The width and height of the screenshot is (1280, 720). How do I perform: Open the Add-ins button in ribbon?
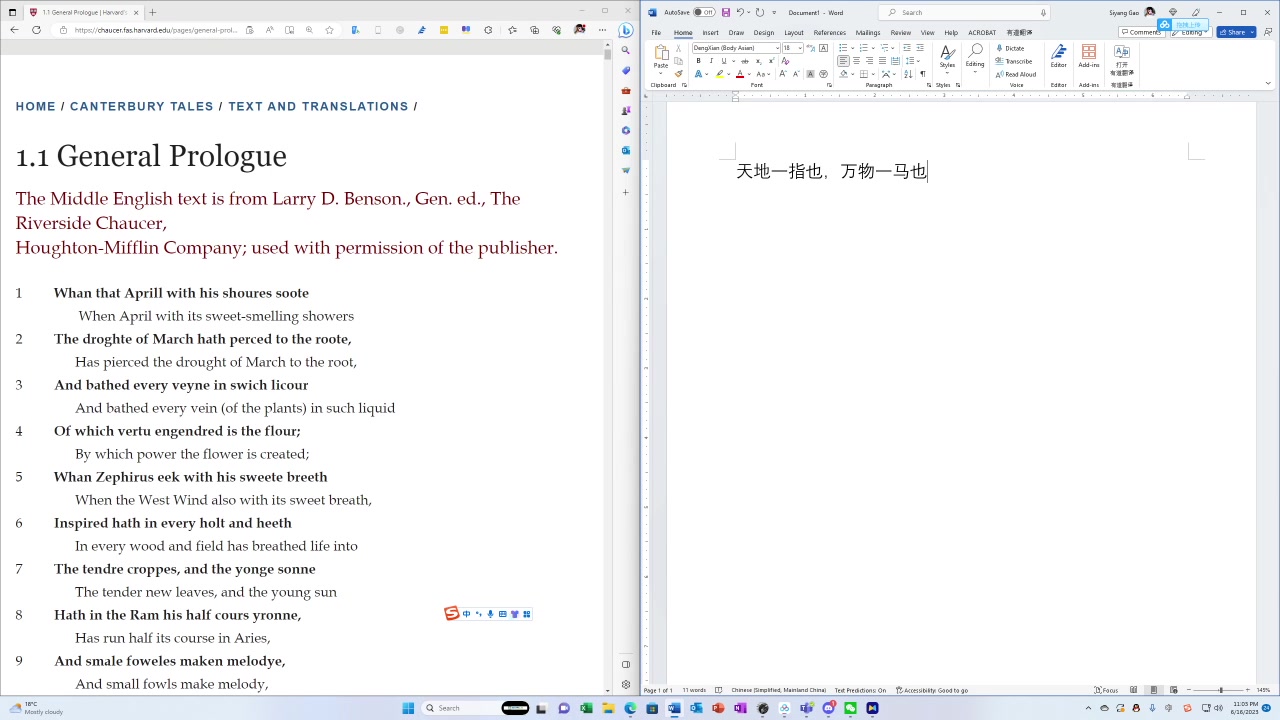1089,57
